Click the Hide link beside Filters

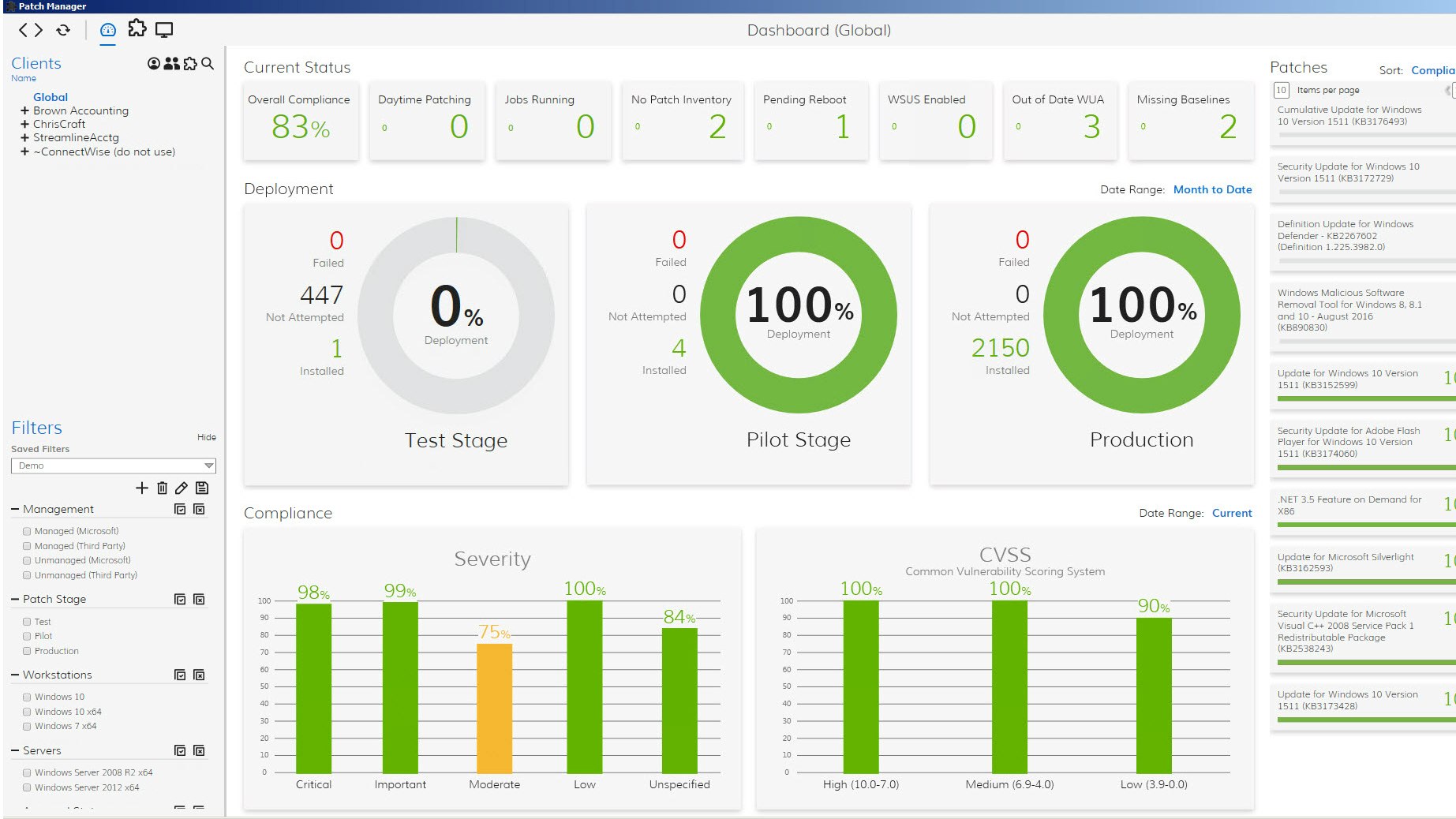(x=207, y=437)
